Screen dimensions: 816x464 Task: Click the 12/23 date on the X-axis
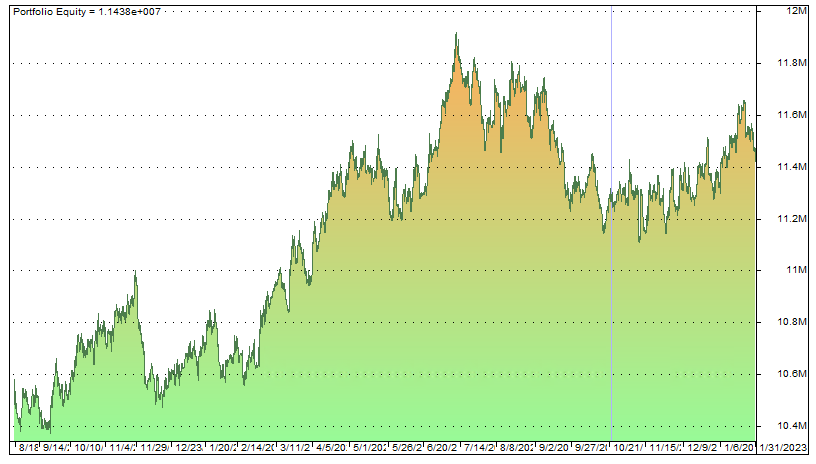pyautogui.click(x=191, y=447)
